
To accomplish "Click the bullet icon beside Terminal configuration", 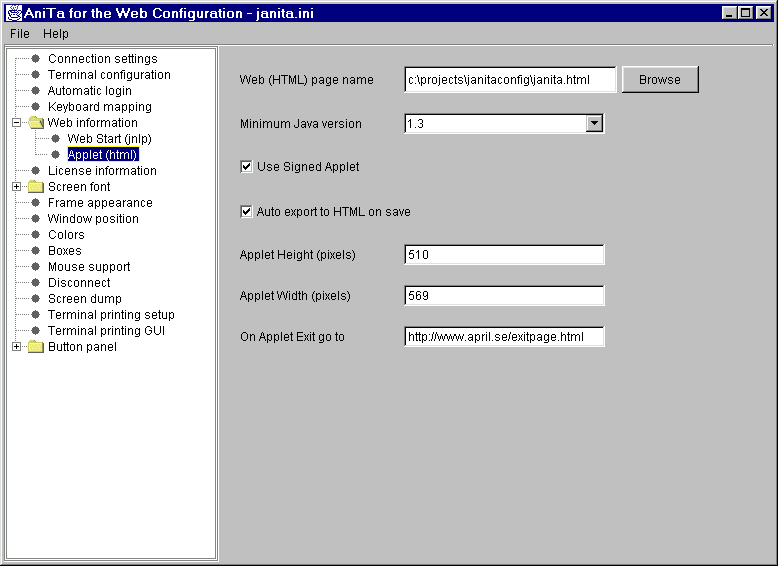I will pyautogui.click(x=36, y=74).
